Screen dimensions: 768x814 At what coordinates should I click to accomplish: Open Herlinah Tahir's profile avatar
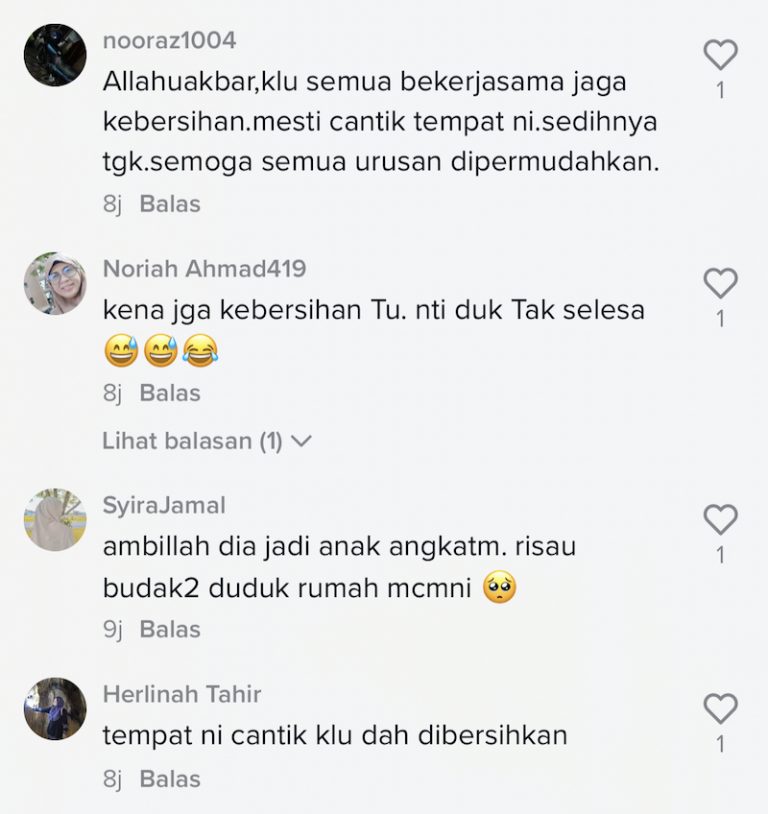55,709
